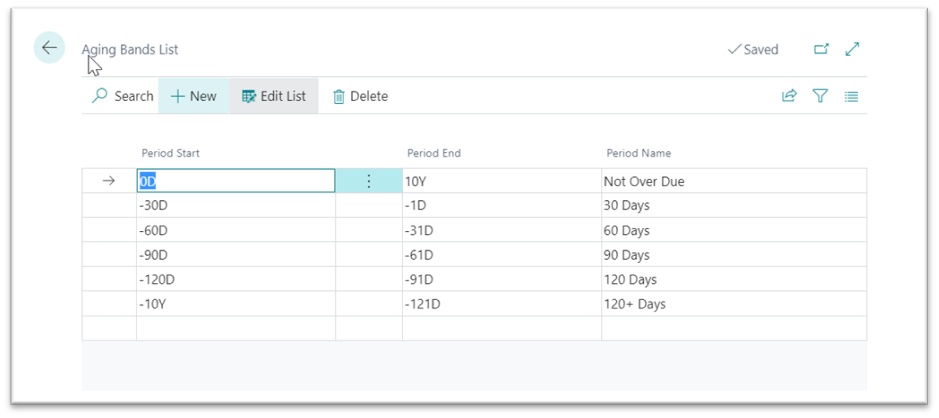The image size is (939, 418).
Task: Open Period End column header menu
Action: click(x=434, y=153)
